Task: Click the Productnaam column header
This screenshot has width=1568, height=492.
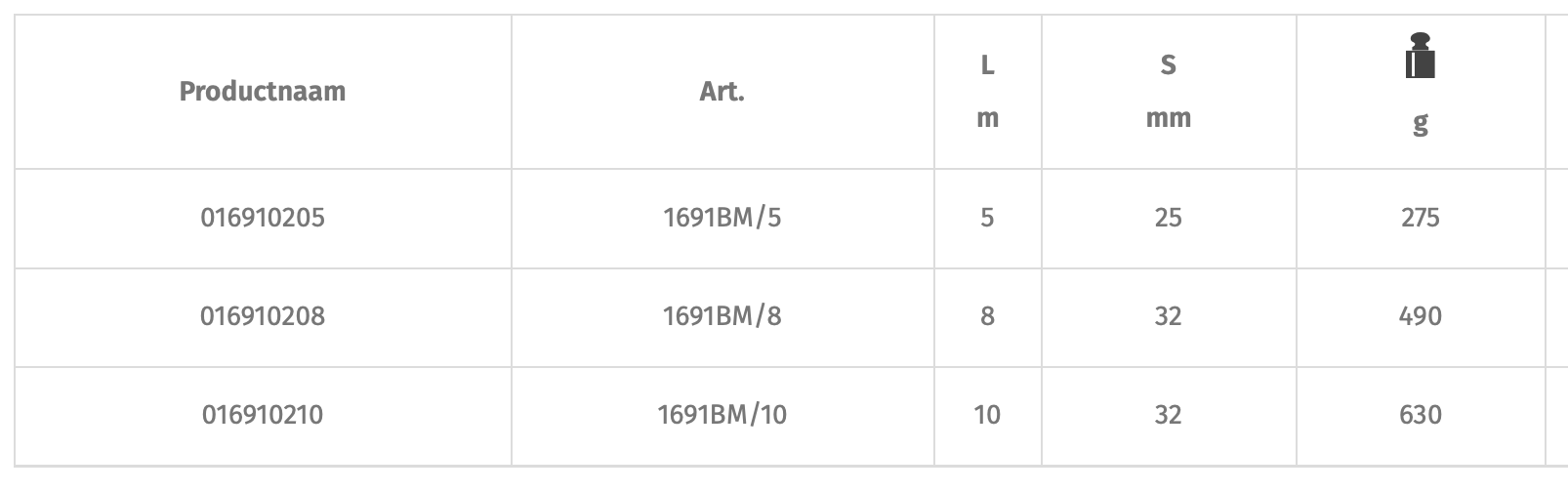Action: tap(263, 92)
